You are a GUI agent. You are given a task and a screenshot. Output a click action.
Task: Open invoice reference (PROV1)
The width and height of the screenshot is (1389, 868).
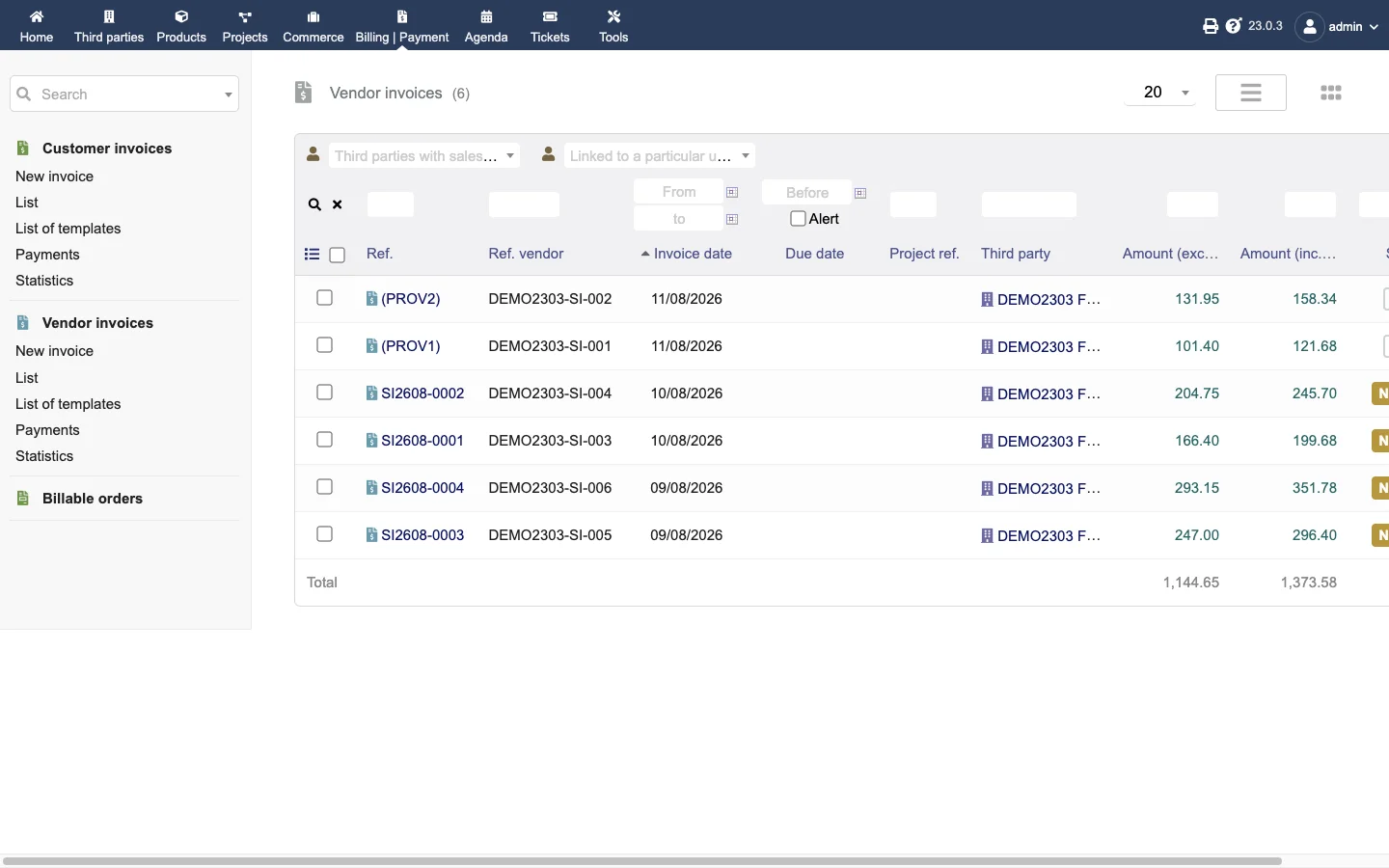tap(411, 346)
